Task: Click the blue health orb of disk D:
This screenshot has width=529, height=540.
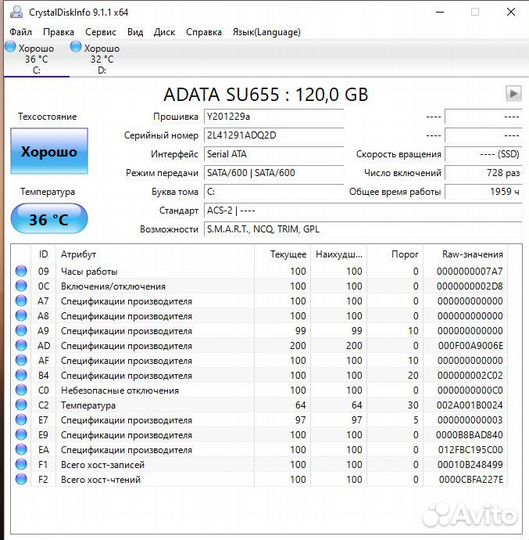Action: point(75,46)
